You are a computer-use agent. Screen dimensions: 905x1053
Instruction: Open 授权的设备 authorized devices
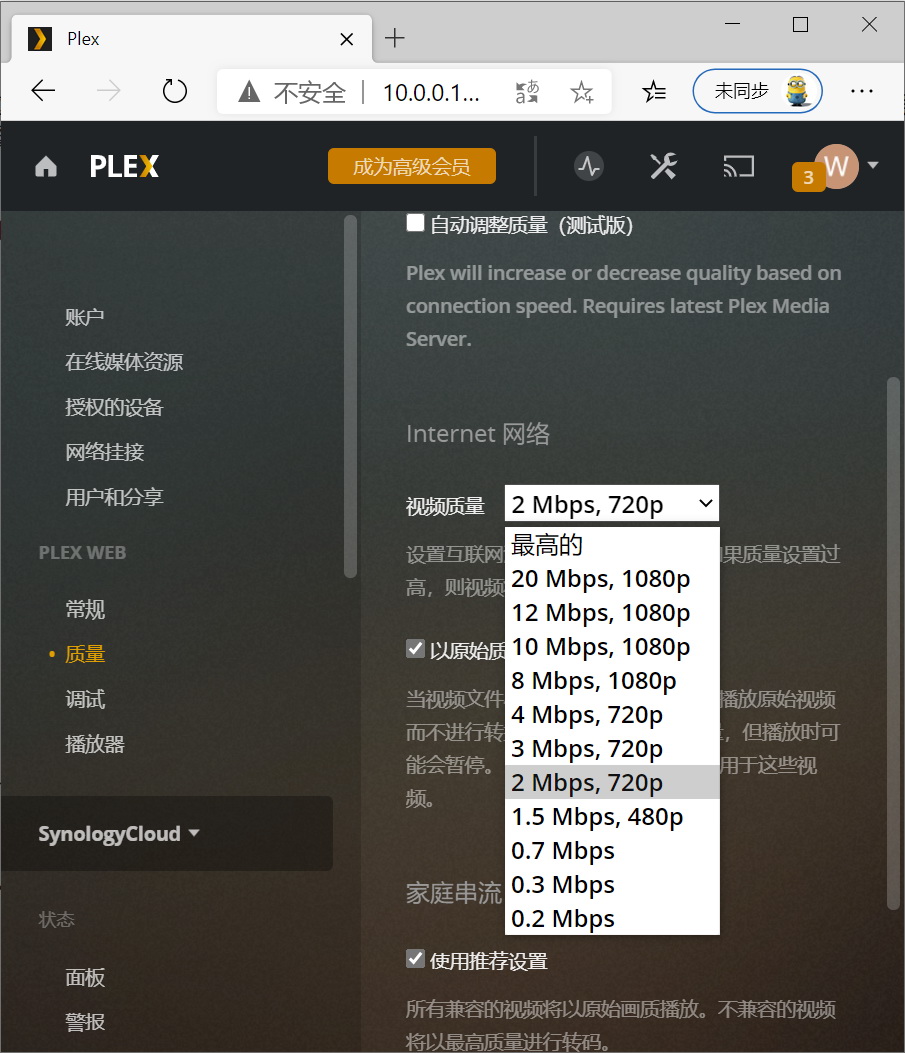coord(114,407)
